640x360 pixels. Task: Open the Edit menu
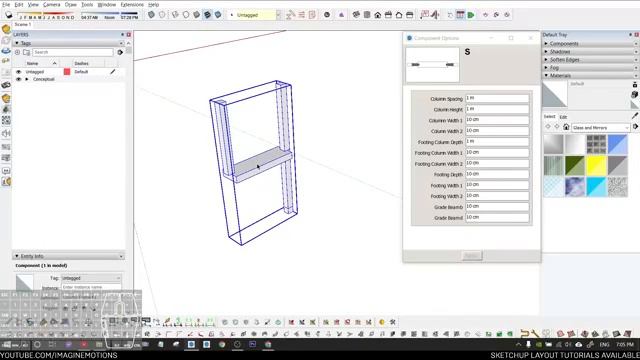tap(19, 4)
